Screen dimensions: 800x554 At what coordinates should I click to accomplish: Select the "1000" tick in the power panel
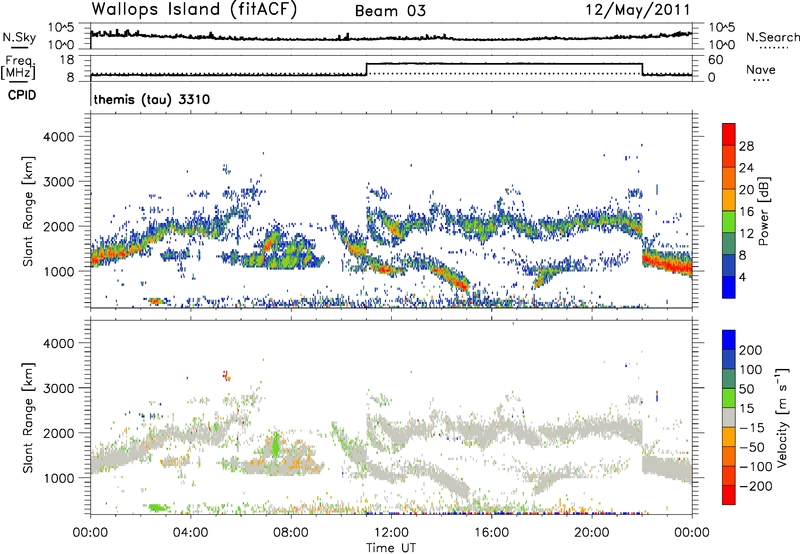tap(59, 271)
